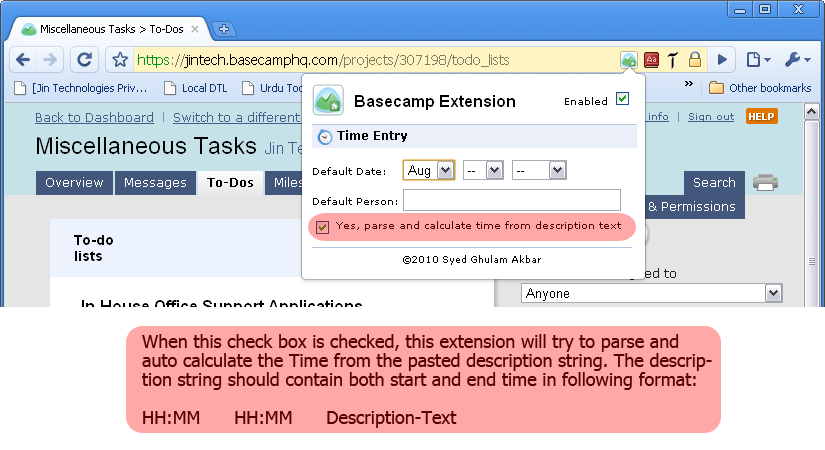Reload the page with the refresh icon
Viewport: 825px width, 450px height.
(84, 59)
